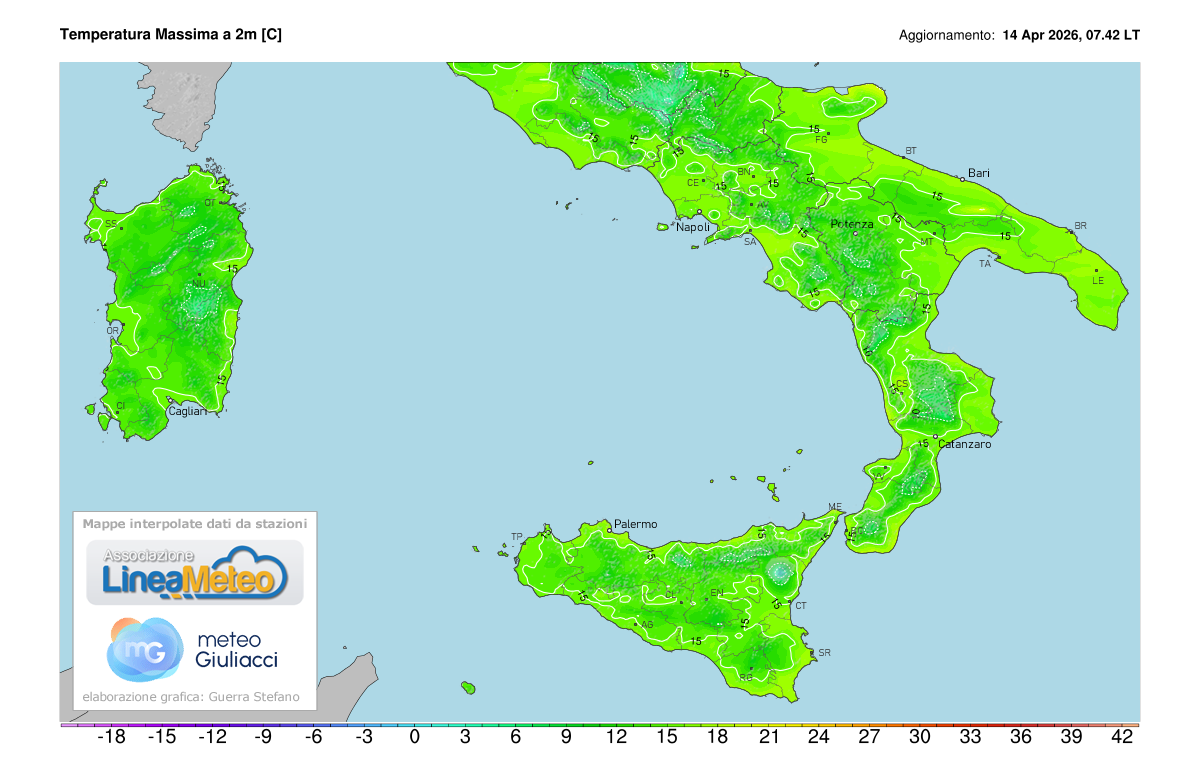The width and height of the screenshot is (1200, 770).
Task: Click the Aggiornamento timestamp text
Action: coord(1020,32)
